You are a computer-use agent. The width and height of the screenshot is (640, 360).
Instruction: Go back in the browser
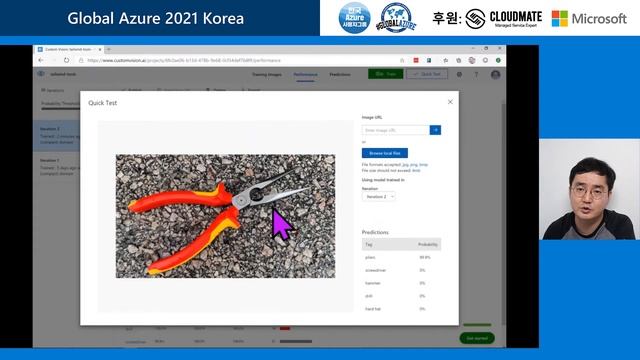coord(41,60)
